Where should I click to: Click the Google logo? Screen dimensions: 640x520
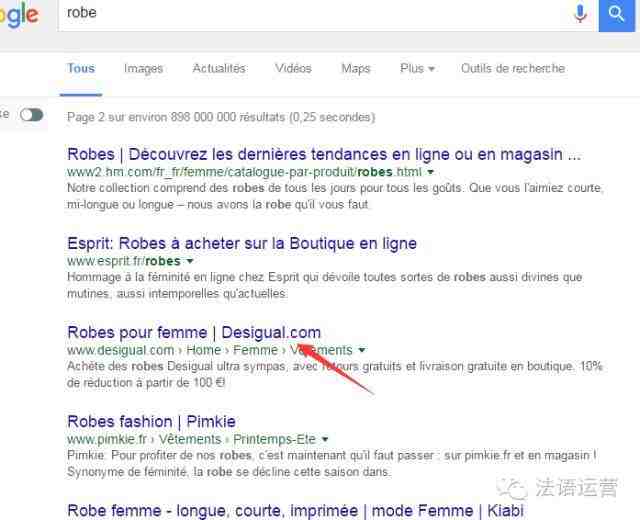pos(19,16)
